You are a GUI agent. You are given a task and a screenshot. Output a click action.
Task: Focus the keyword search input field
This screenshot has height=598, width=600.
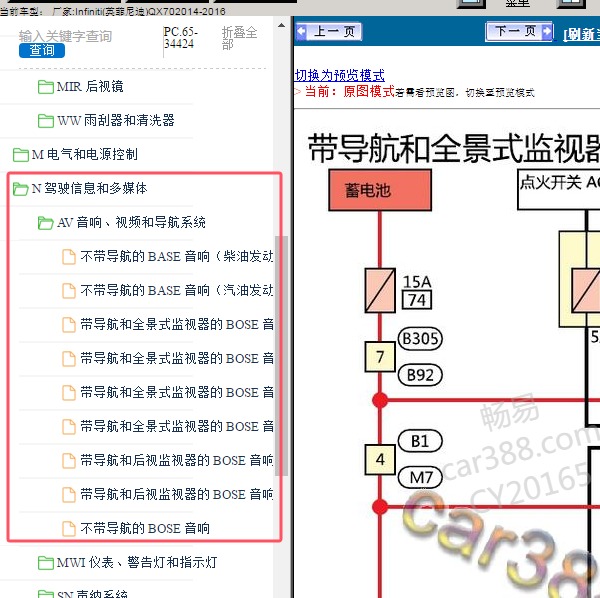click(x=65, y=36)
